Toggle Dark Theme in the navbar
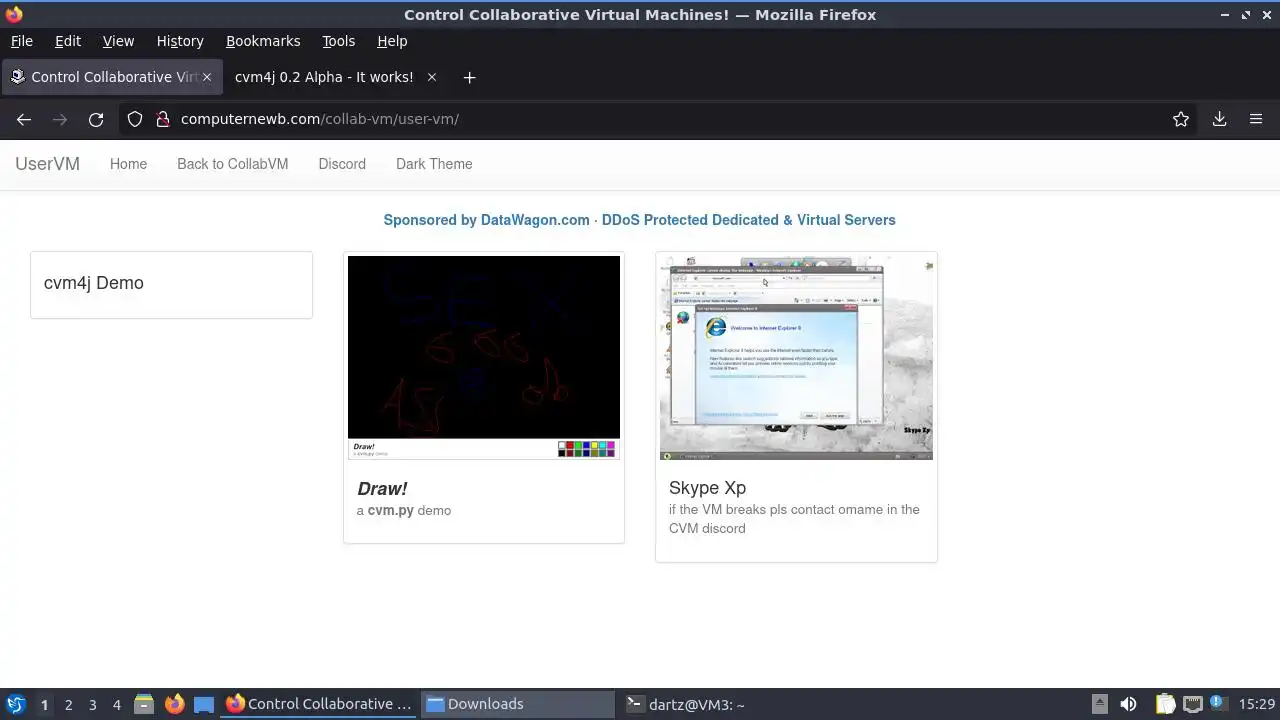Screen dimensions: 1280x720 pyautogui.click(x=434, y=164)
